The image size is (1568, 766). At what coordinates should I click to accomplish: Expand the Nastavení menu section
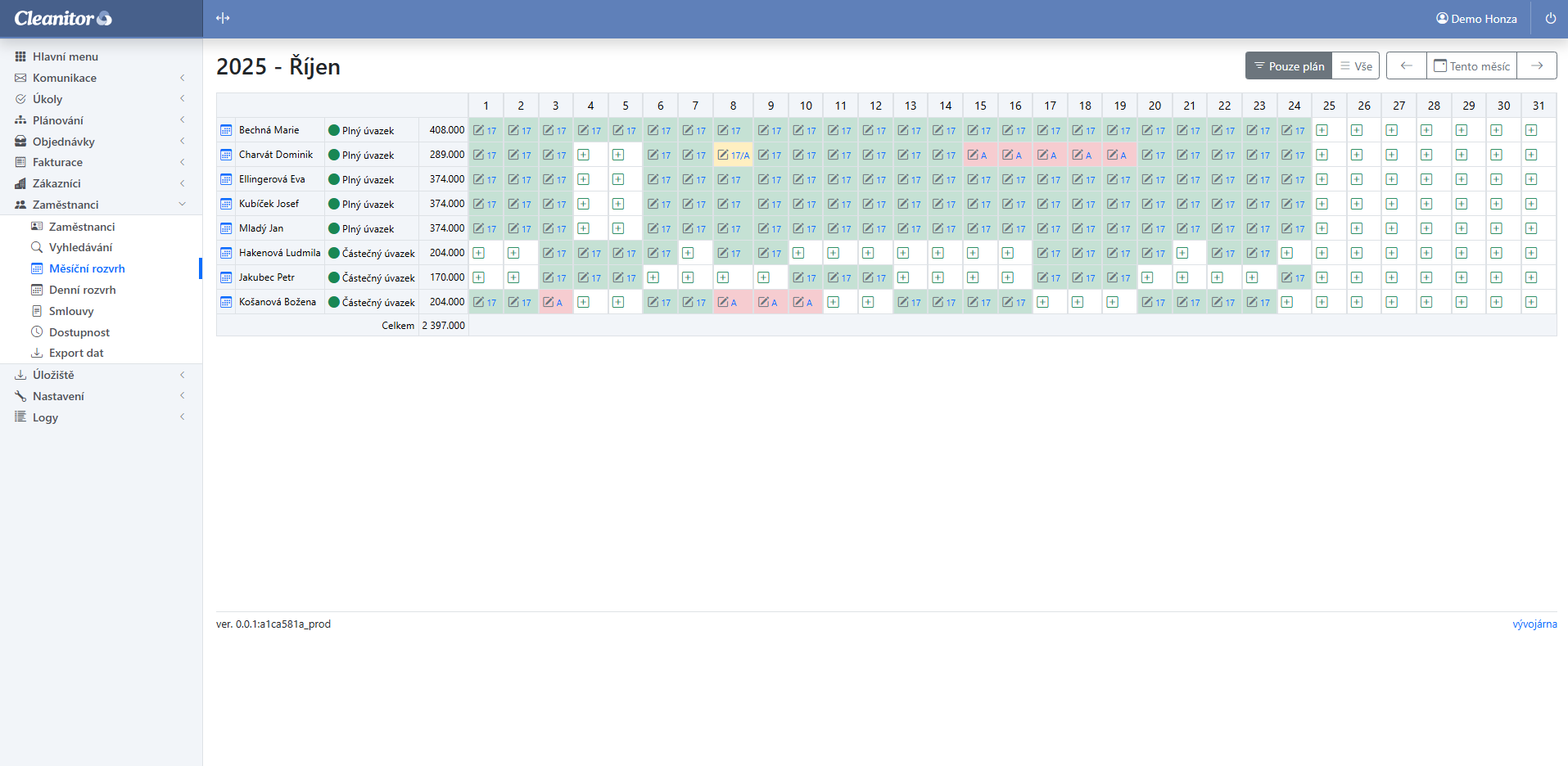click(x=58, y=396)
